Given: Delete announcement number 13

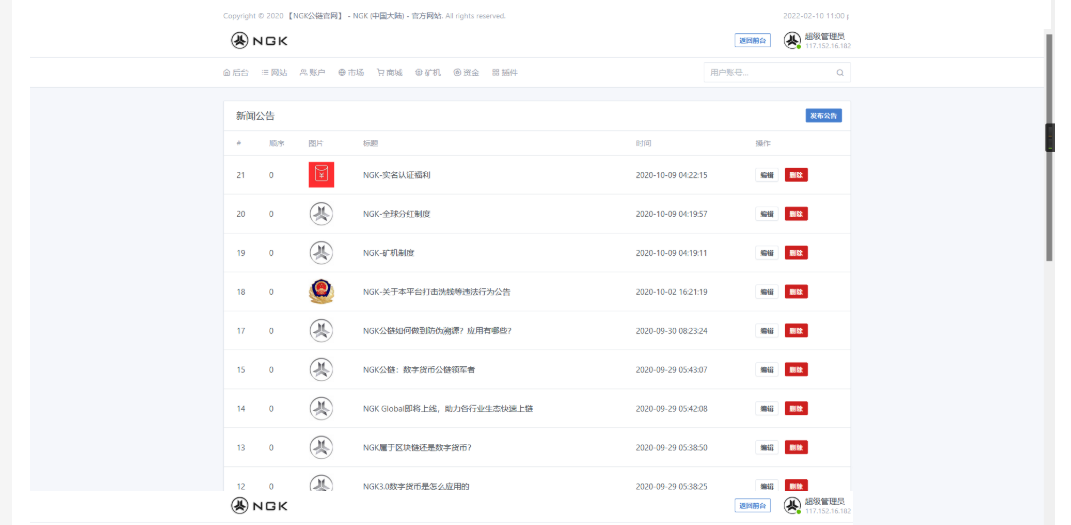Looking at the screenshot, I should pyautogui.click(x=796, y=447).
